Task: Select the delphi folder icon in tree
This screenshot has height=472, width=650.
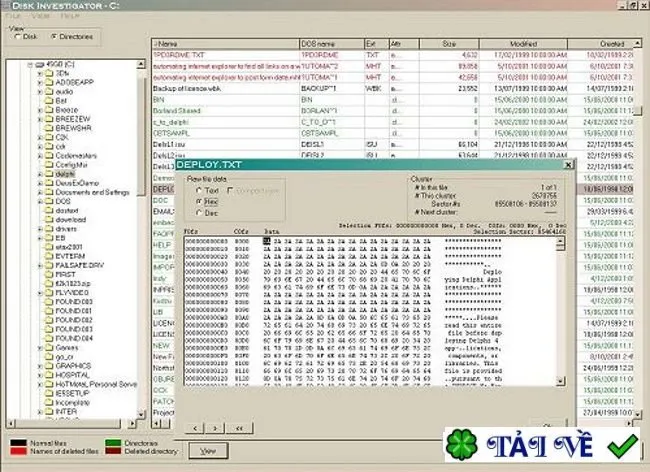Action: pos(49,174)
